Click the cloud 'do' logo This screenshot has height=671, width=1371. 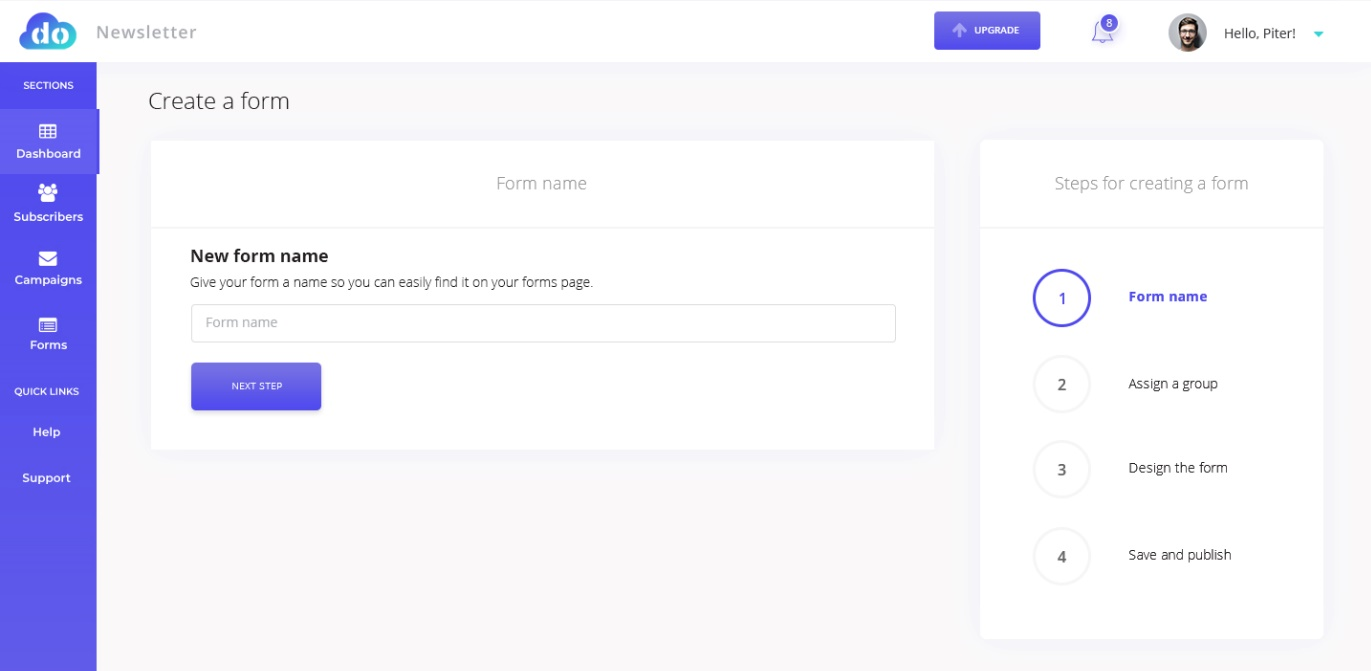point(48,32)
